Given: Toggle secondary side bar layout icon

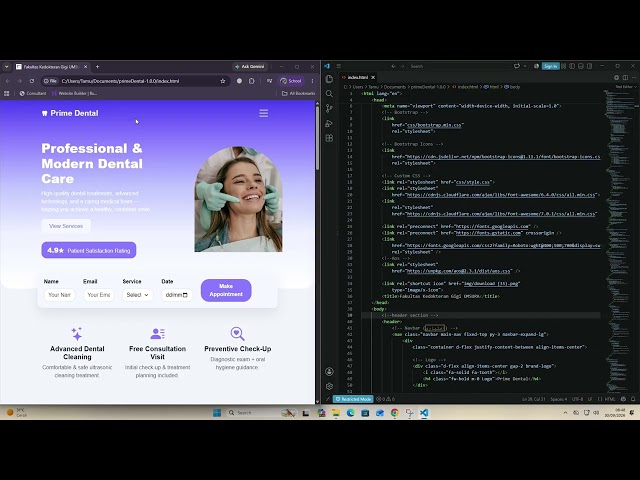Looking at the screenshot, I should [x=589, y=66].
